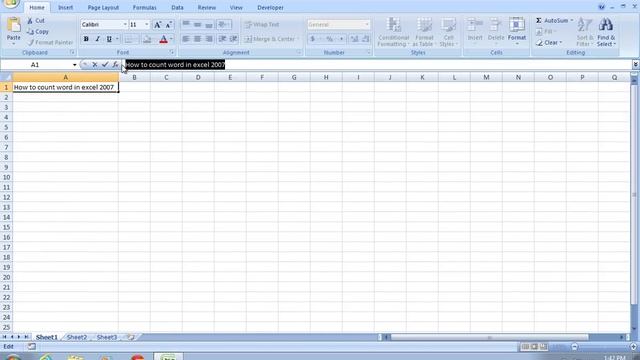Screen dimensions: 640x360
Task: Open the Name Box dropdown arrow
Action: [x=74, y=65]
